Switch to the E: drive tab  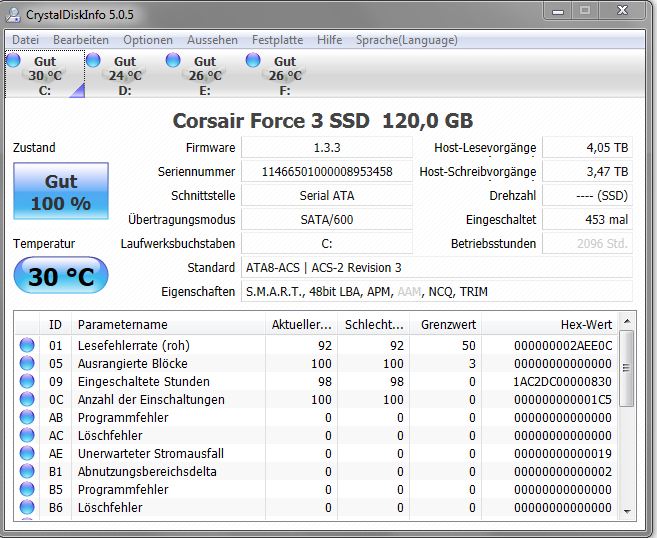pos(205,74)
